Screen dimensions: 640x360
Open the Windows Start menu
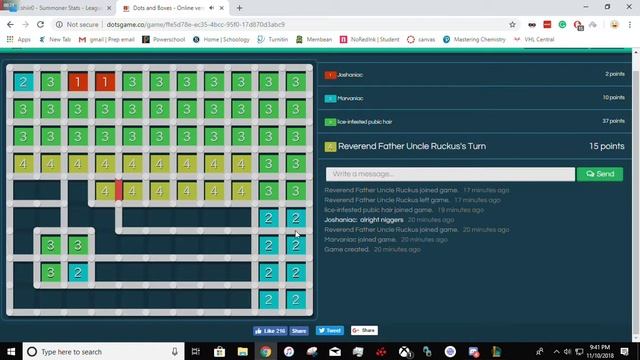point(11,351)
